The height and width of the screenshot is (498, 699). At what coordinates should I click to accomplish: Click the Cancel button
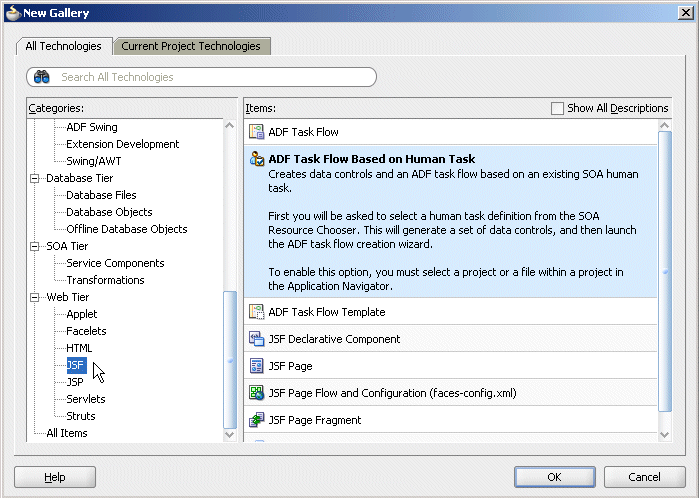click(644, 477)
